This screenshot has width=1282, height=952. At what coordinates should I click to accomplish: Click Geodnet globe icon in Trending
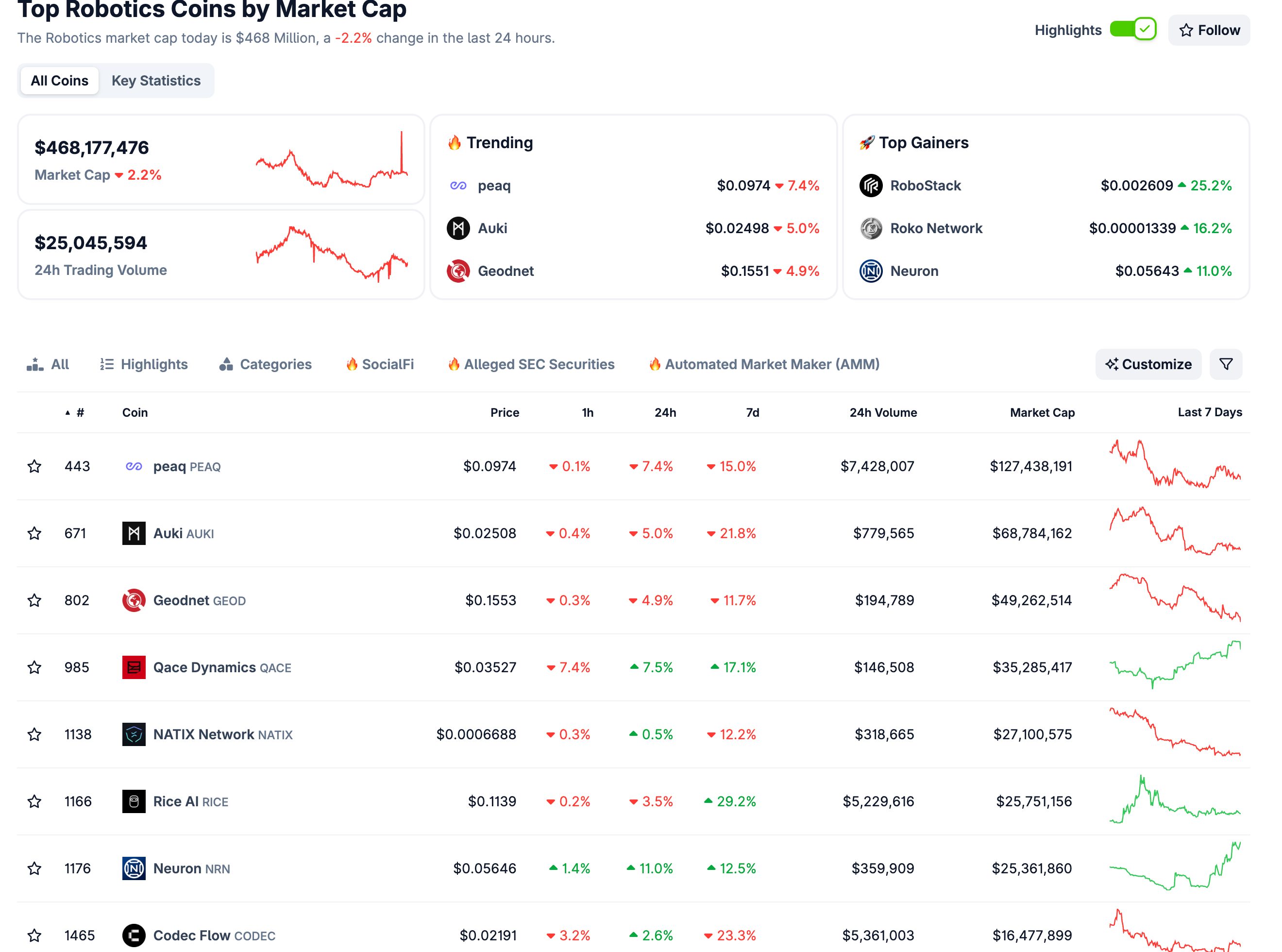pyautogui.click(x=458, y=271)
